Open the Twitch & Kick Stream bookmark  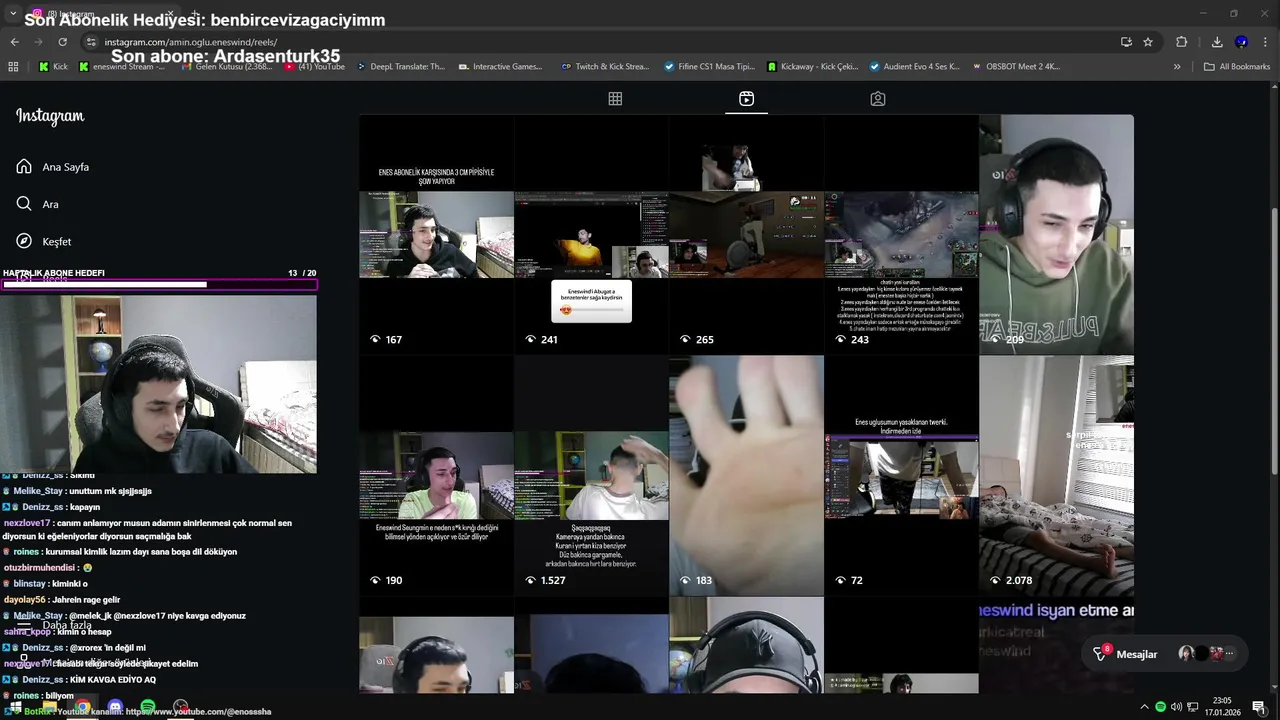point(605,67)
